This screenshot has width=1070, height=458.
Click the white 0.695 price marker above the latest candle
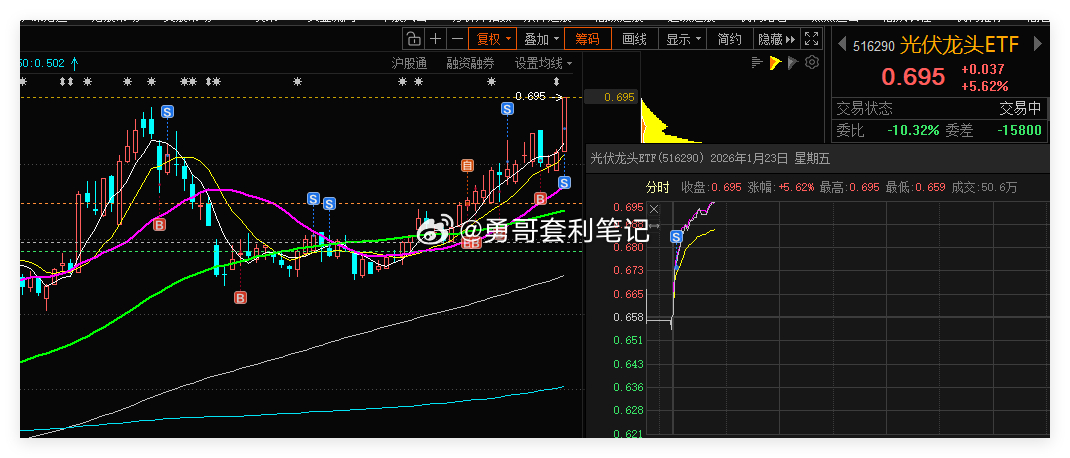point(531,96)
